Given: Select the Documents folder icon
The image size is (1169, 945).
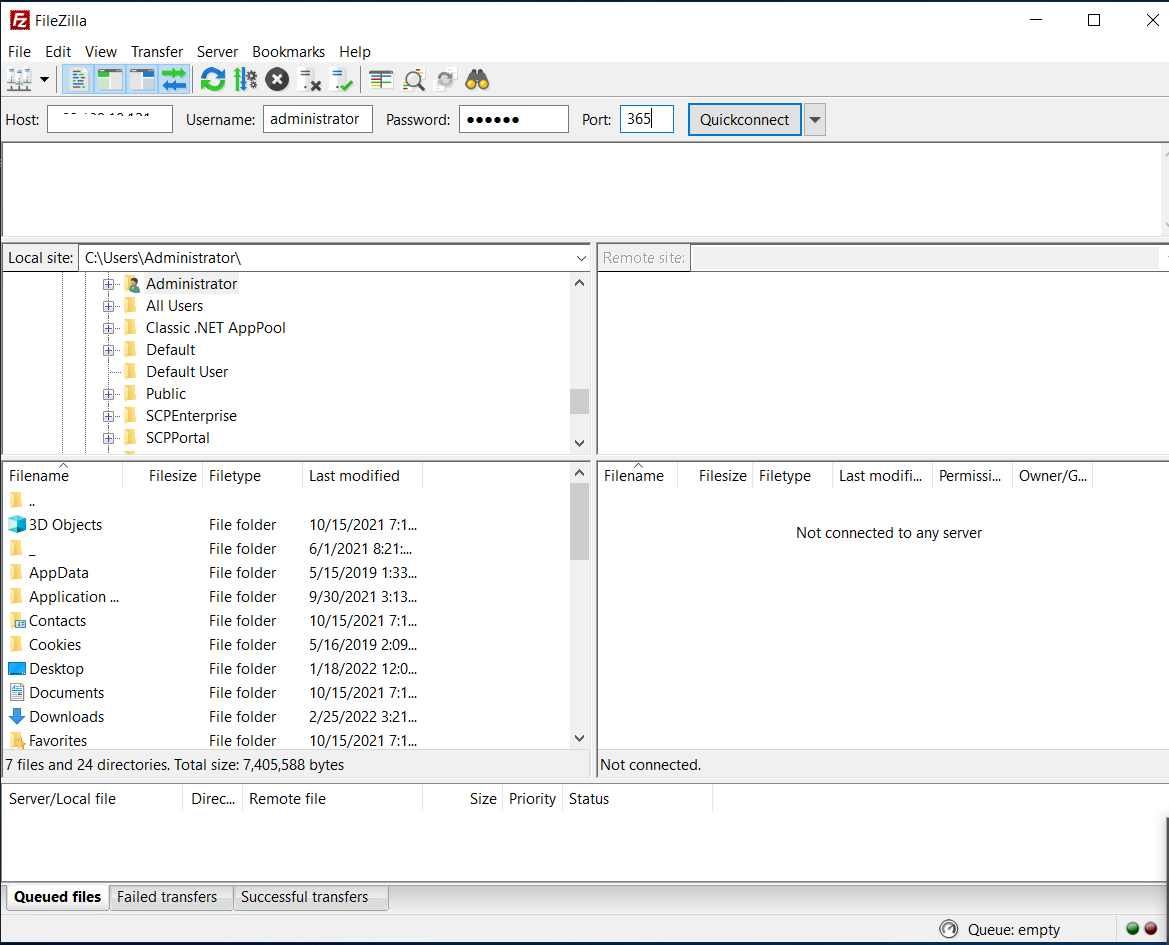Looking at the screenshot, I should [16, 692].
